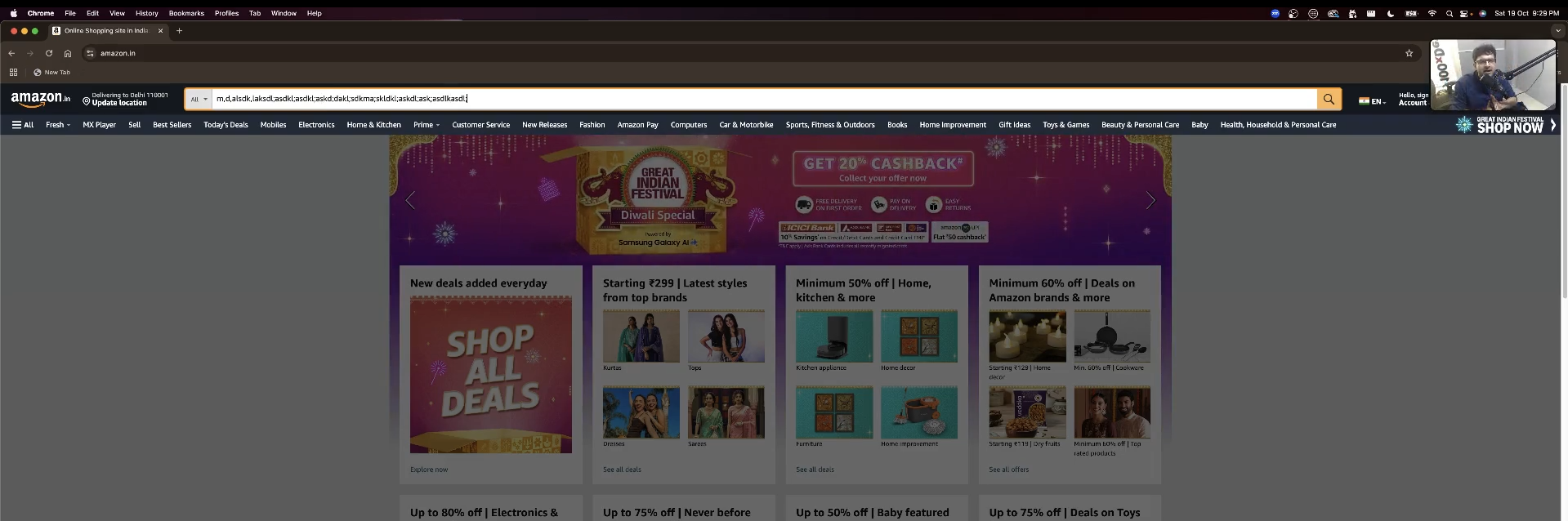
Task: Click the Amazon search magnifier button
Action: click(1329, 99)
